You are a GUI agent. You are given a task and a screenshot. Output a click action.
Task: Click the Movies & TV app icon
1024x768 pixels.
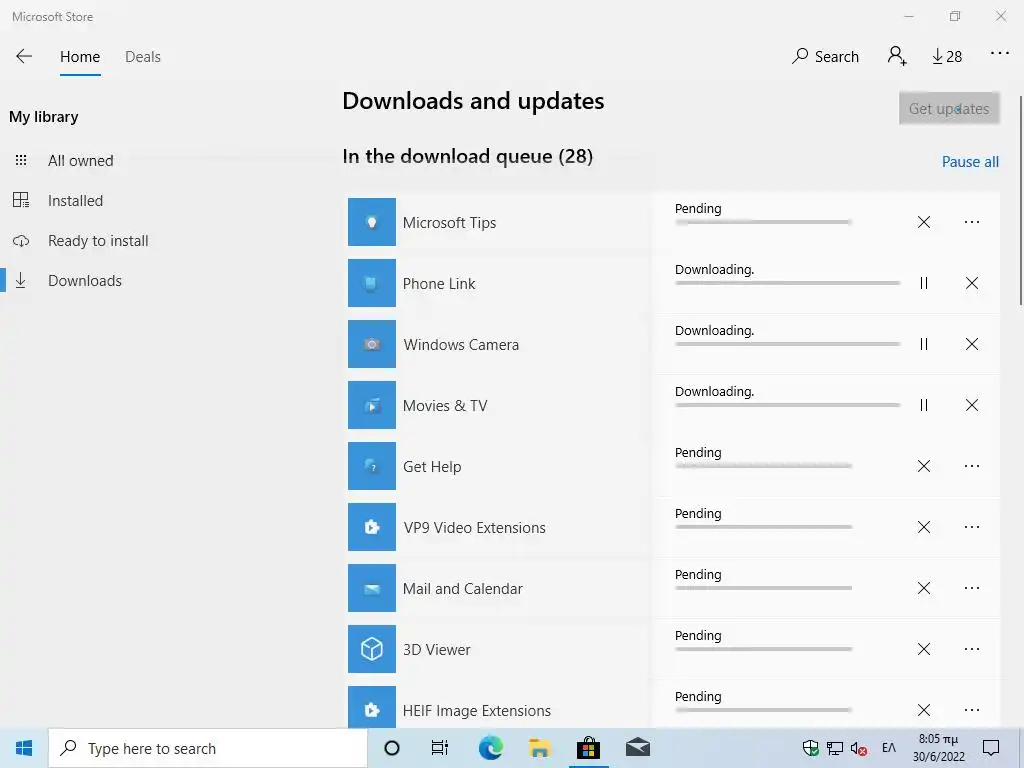[x=372, y=405]
